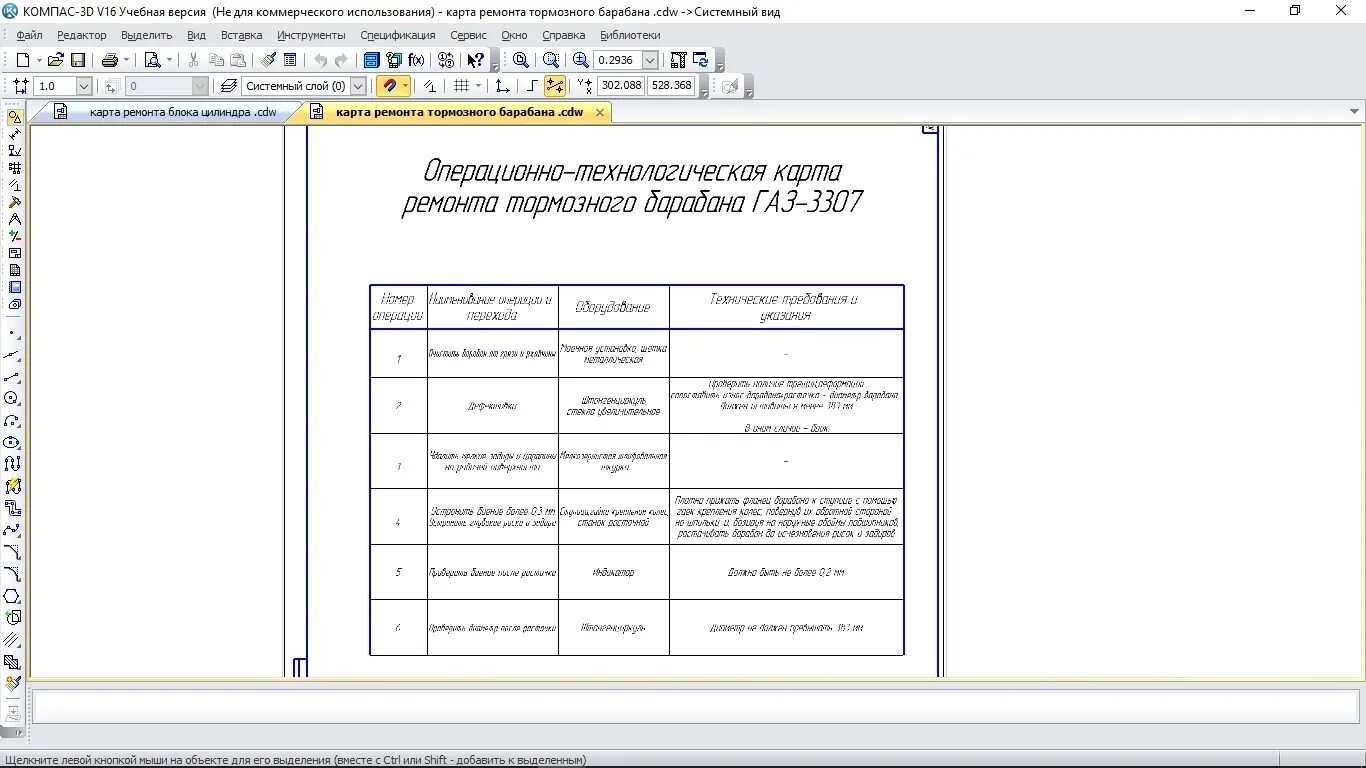Select the Circle tool in the left toolbar

point(12,399)
